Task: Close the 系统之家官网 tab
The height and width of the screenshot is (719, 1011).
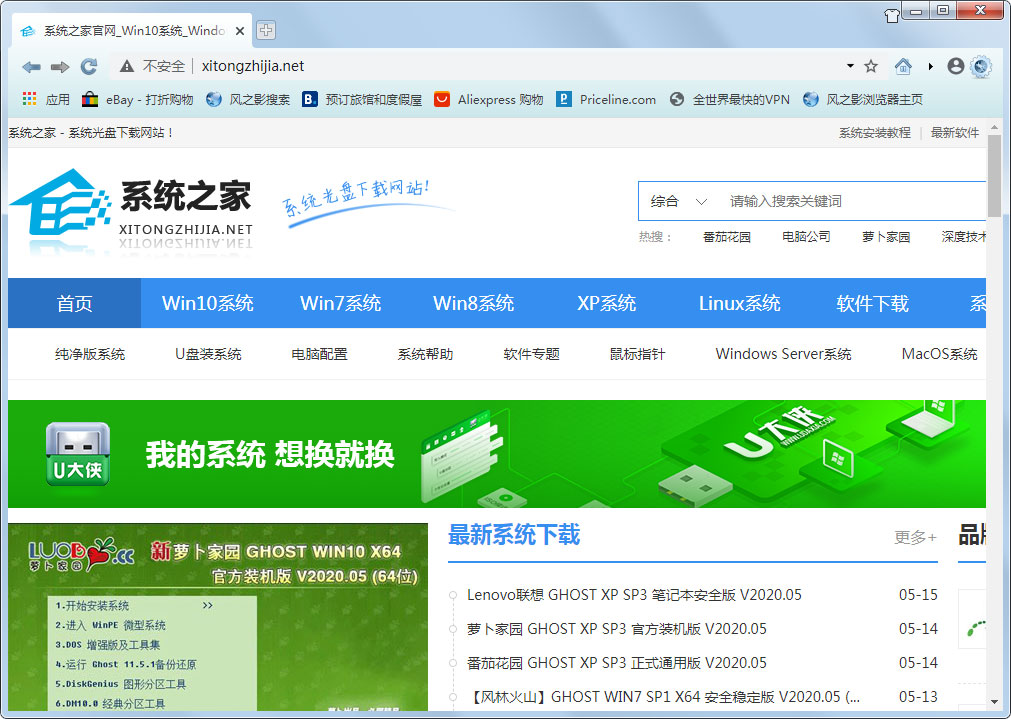Action: click(x=240, y=31)
